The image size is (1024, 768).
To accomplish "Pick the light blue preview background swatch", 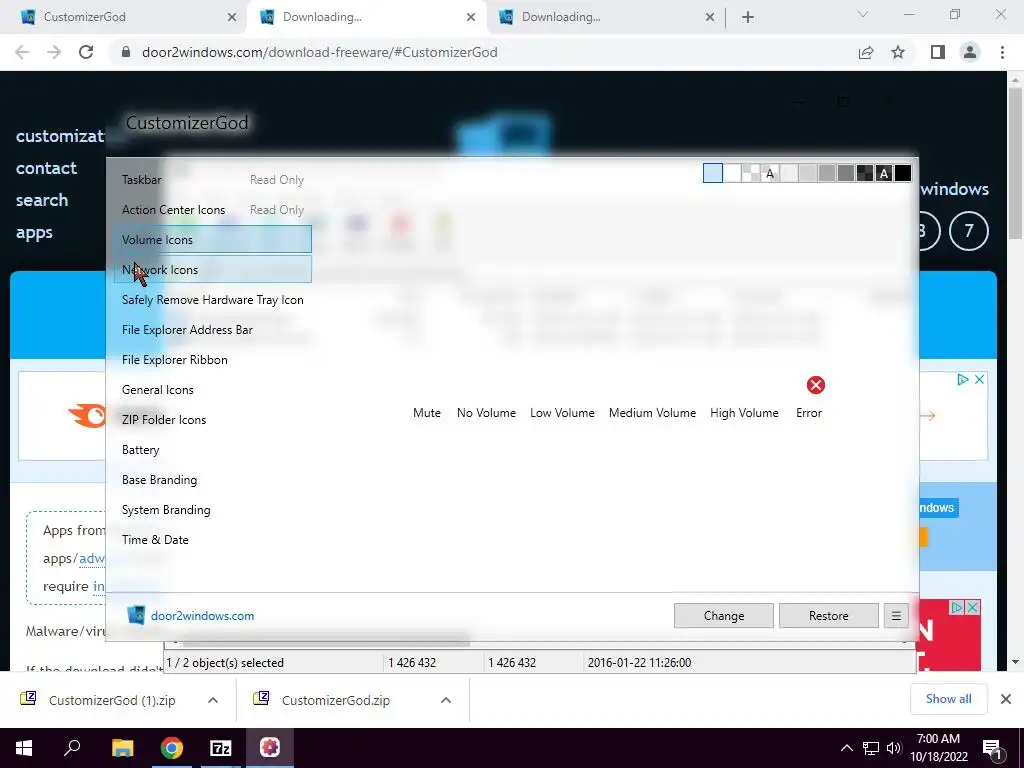I will click(x=712, y=173).
